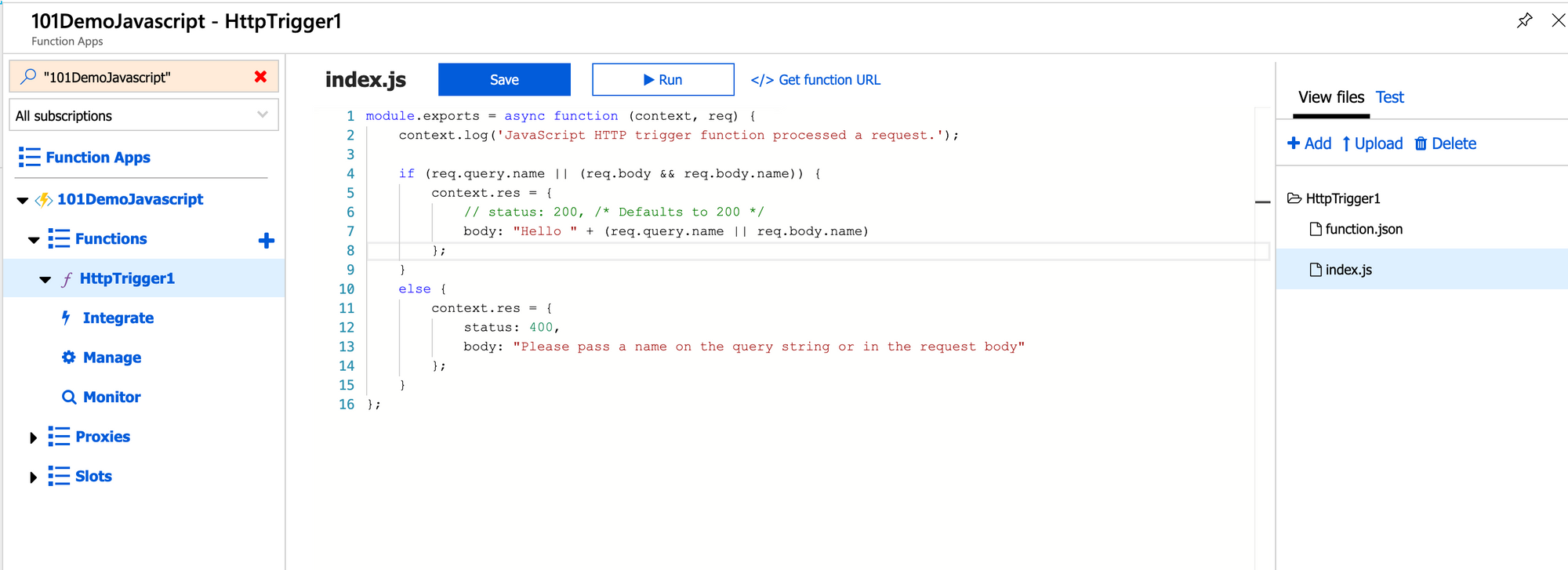The height and width of the screenshot is (570, 1568).
Task: Add a new file
Action: click(x=1309, y=143)
